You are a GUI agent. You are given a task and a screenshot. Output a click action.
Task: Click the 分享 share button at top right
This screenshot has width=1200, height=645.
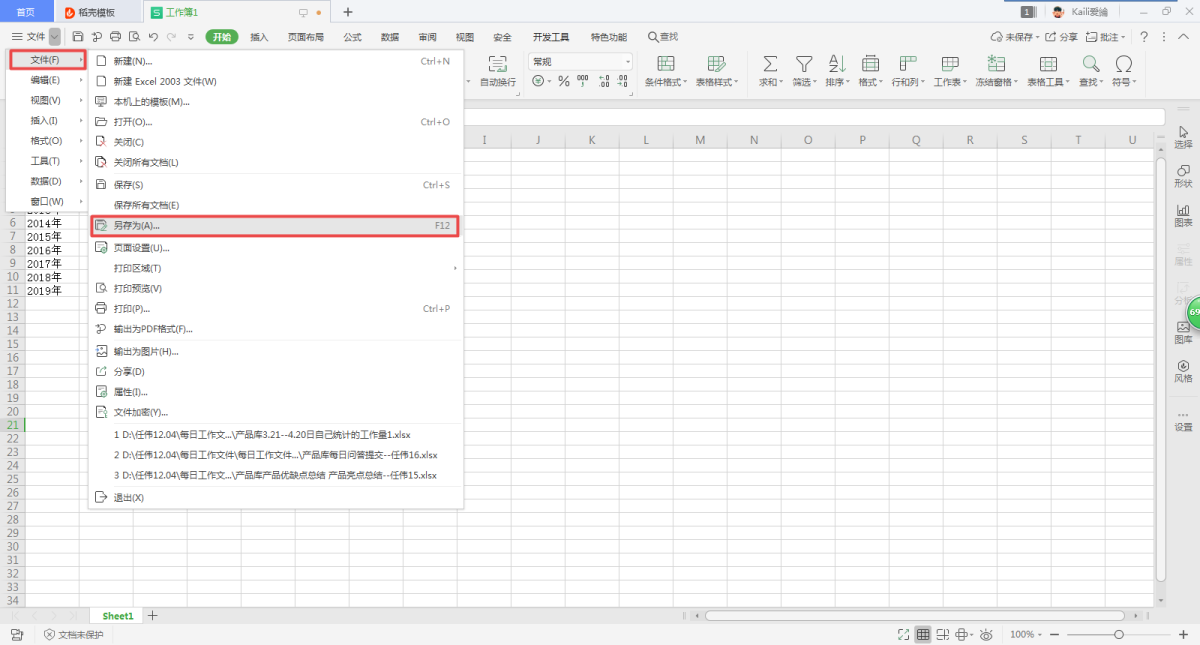[1063, 37]
